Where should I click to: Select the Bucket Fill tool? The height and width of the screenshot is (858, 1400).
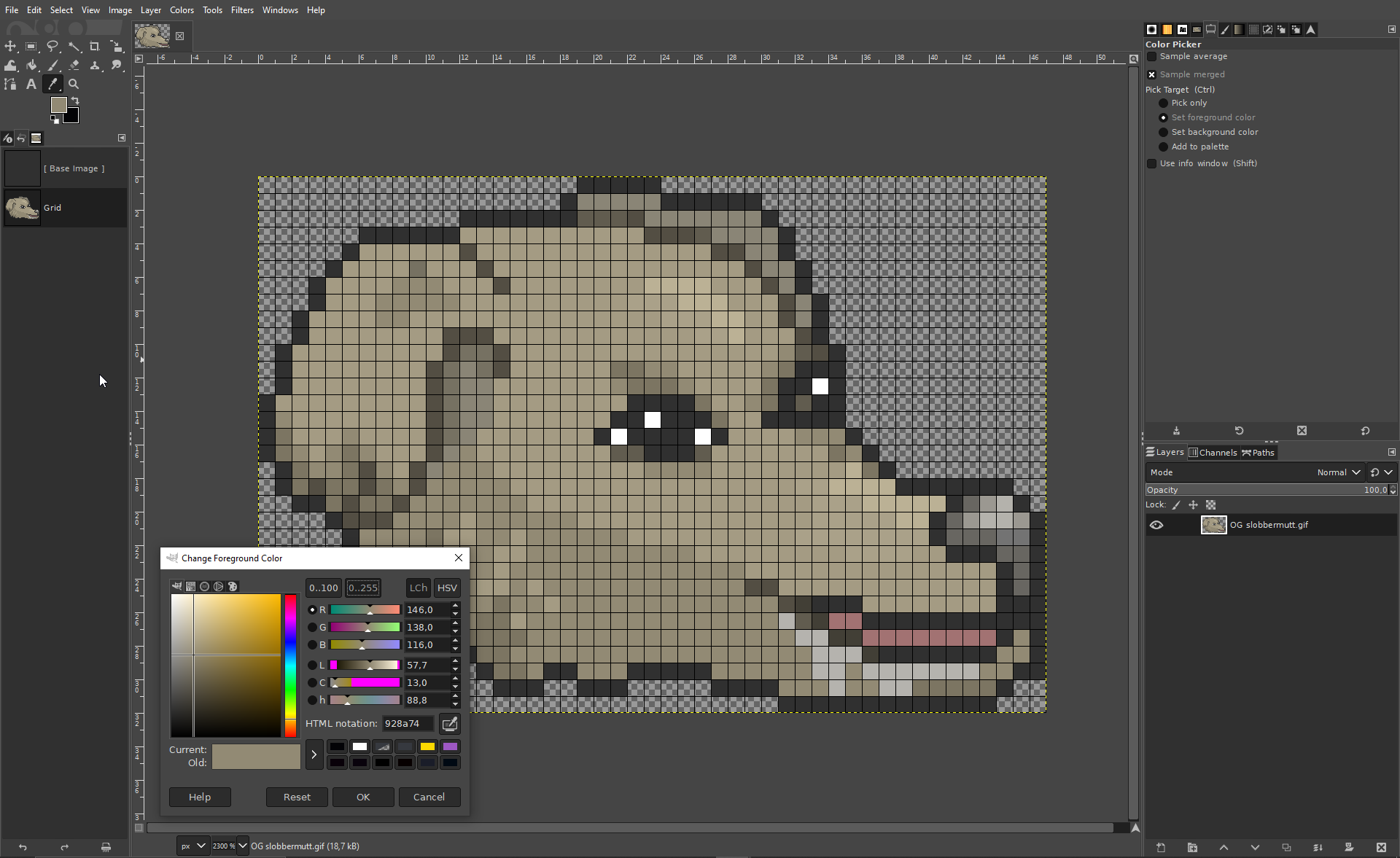coord(31,65)
